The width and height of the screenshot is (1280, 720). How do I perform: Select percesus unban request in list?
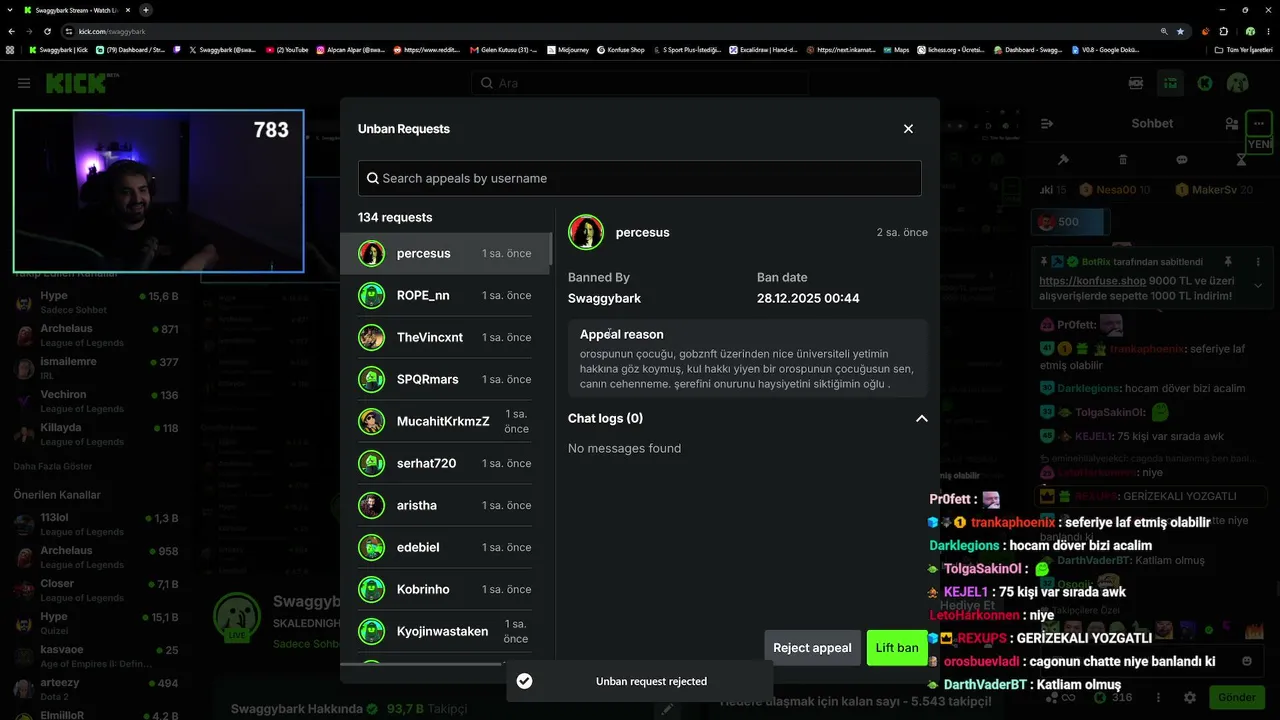coord(445,253)
